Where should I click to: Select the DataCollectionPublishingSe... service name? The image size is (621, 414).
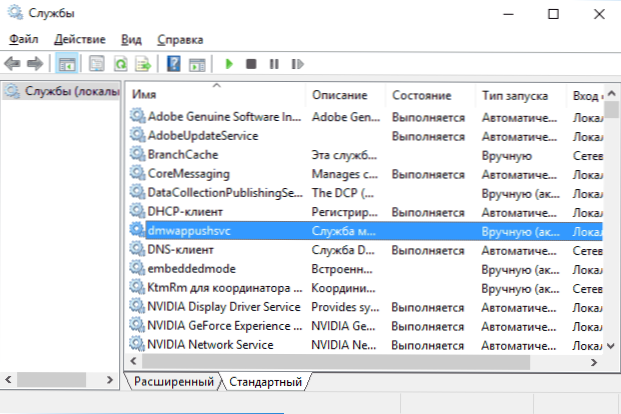pyautogui.click(x=225, y=193)
